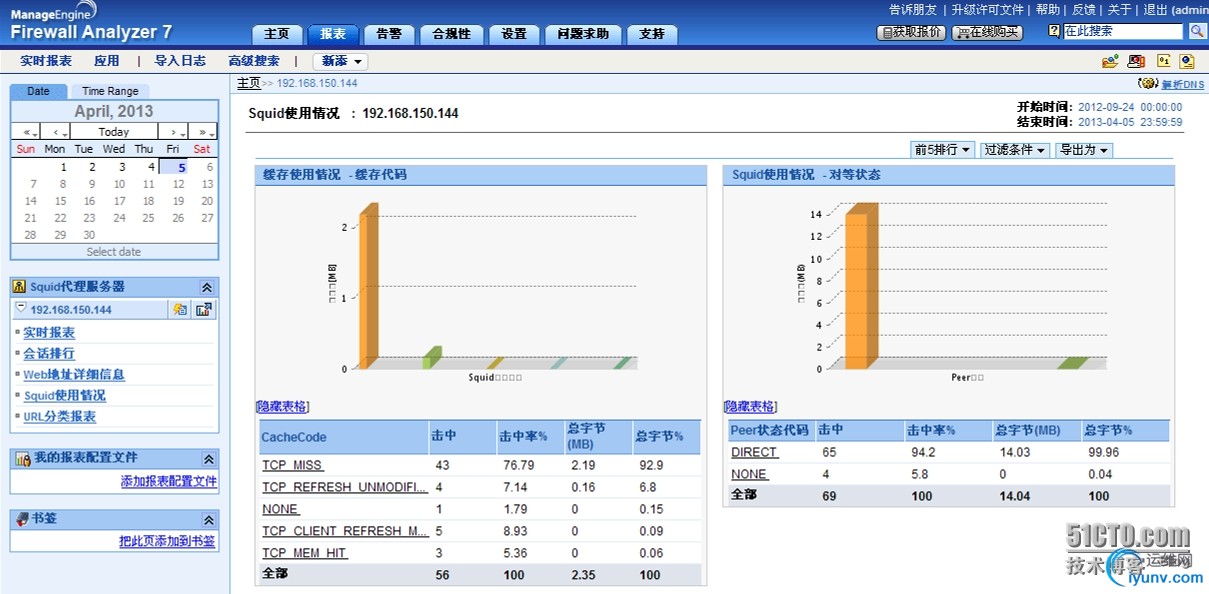Open 实时报表 in the submenu bar

pyautogui.click(x=46, y=61)
